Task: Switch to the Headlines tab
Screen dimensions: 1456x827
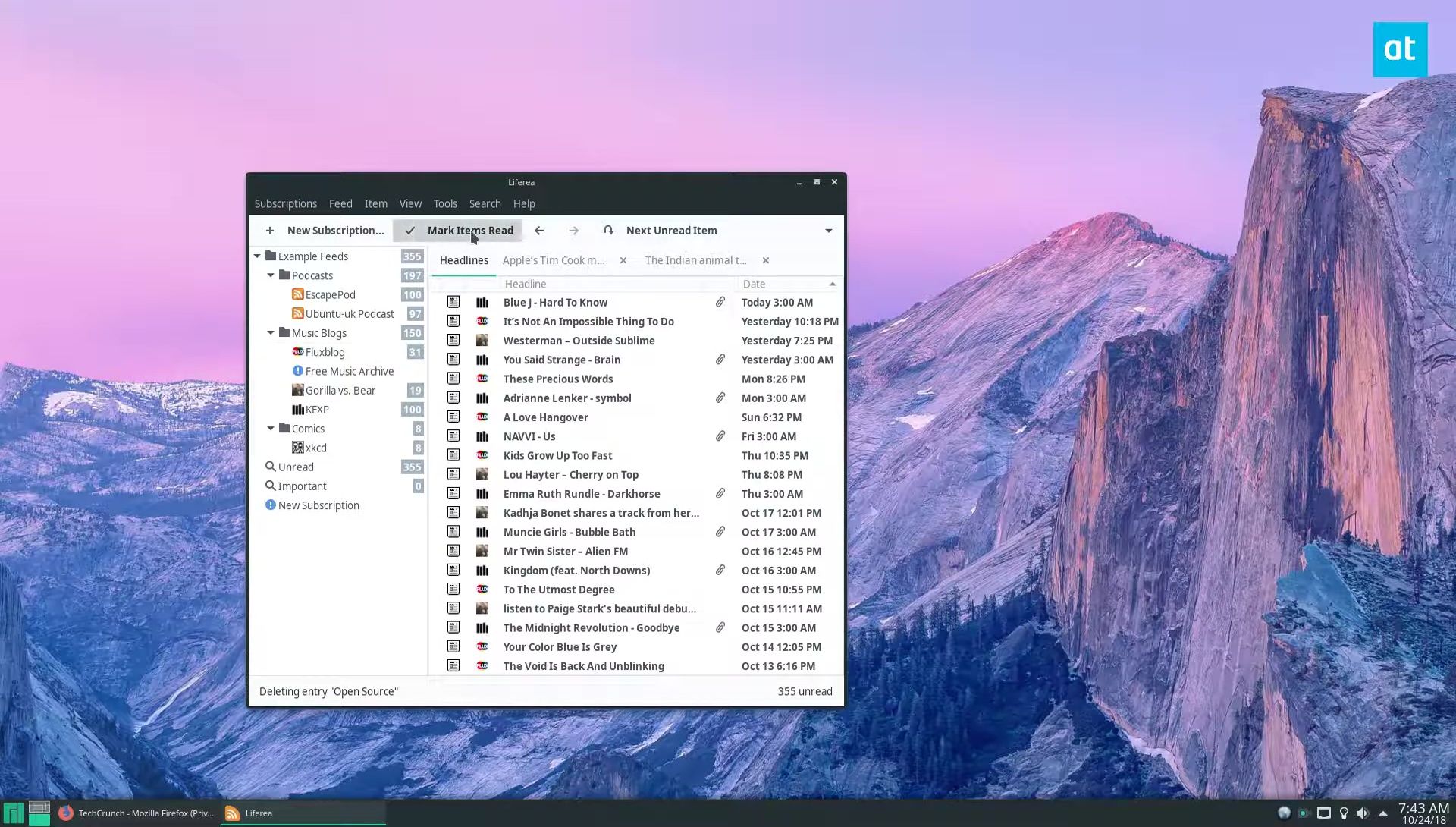Action: (464, 260)
